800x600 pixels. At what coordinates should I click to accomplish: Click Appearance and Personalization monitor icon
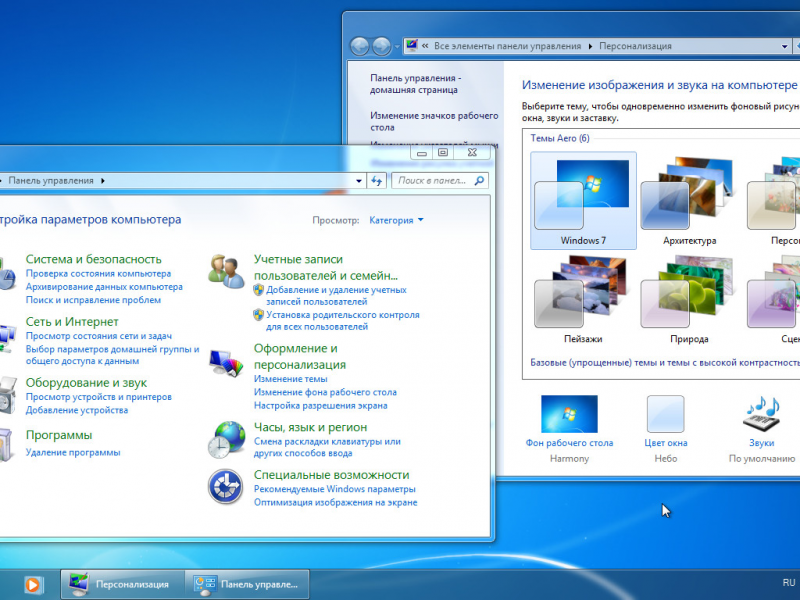[x=227, y=362]
